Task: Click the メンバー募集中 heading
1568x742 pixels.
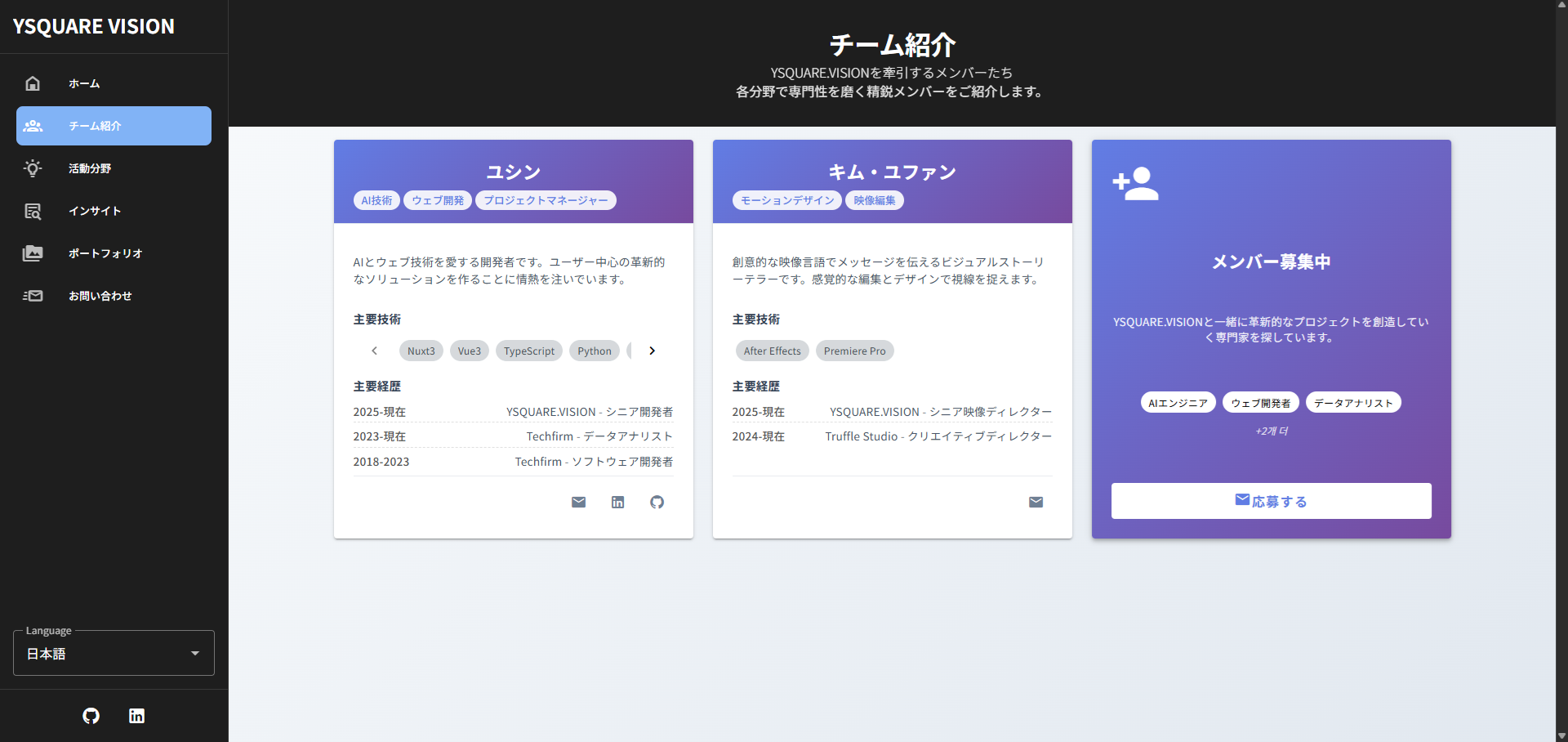Action: (1272, 261)
